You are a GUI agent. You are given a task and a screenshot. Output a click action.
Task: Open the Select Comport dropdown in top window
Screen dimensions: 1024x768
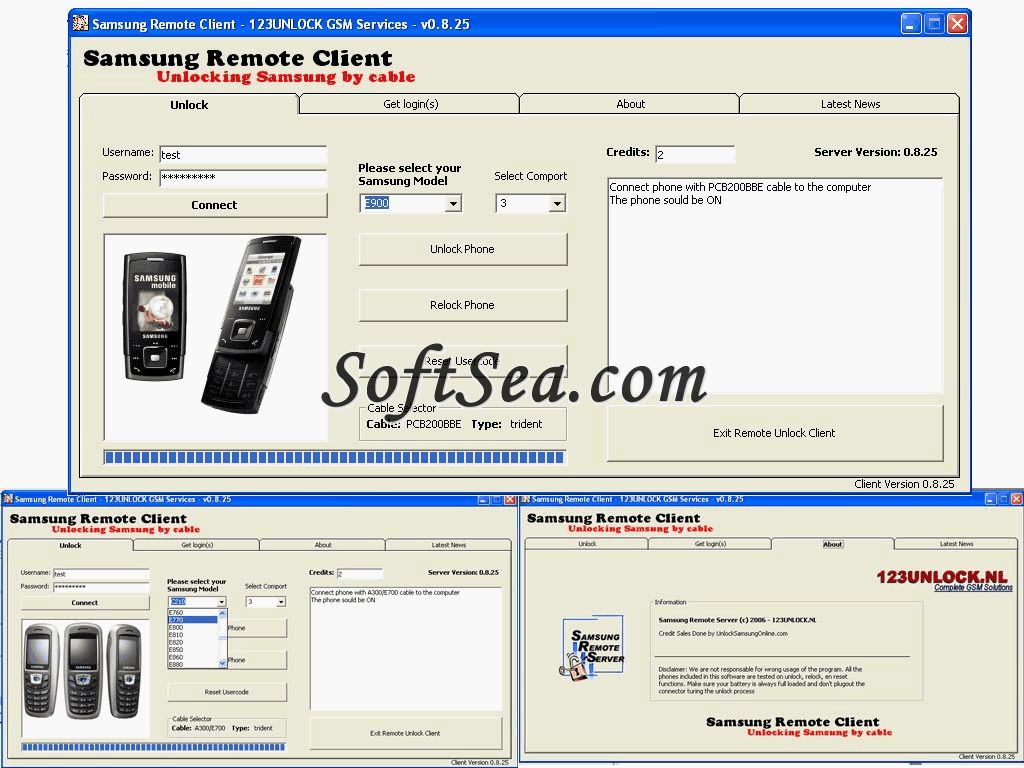[556, 204]
